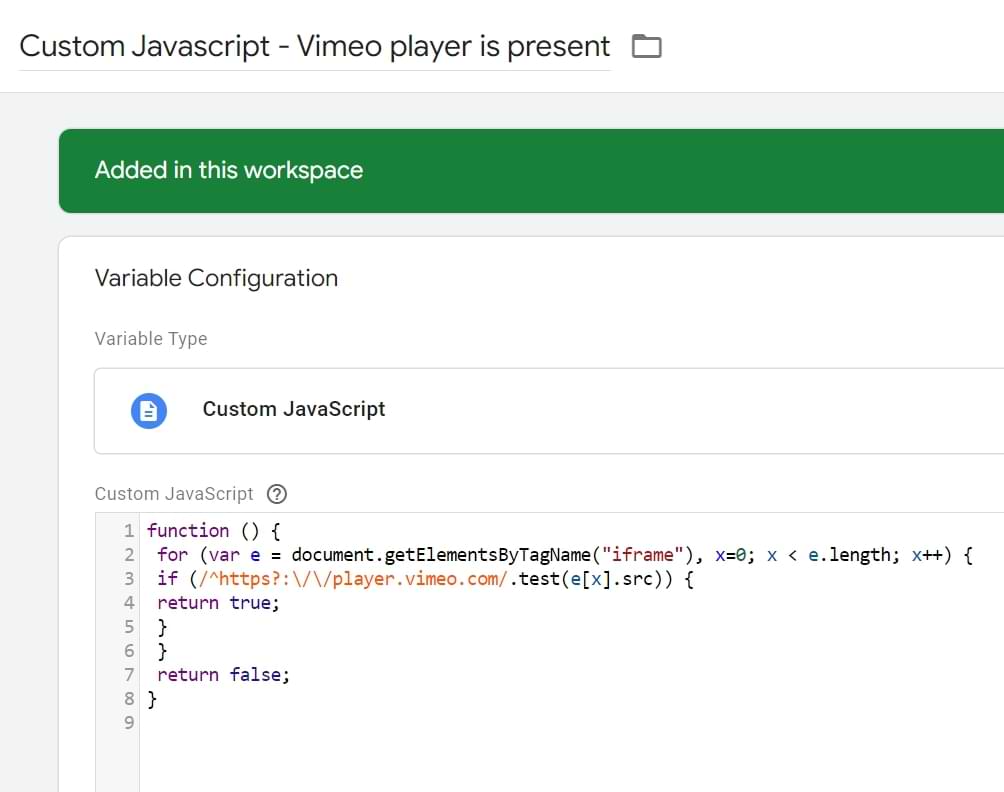Edit the variable name title field
This screenshot has width=1004, height=792.
pos(314,46)
